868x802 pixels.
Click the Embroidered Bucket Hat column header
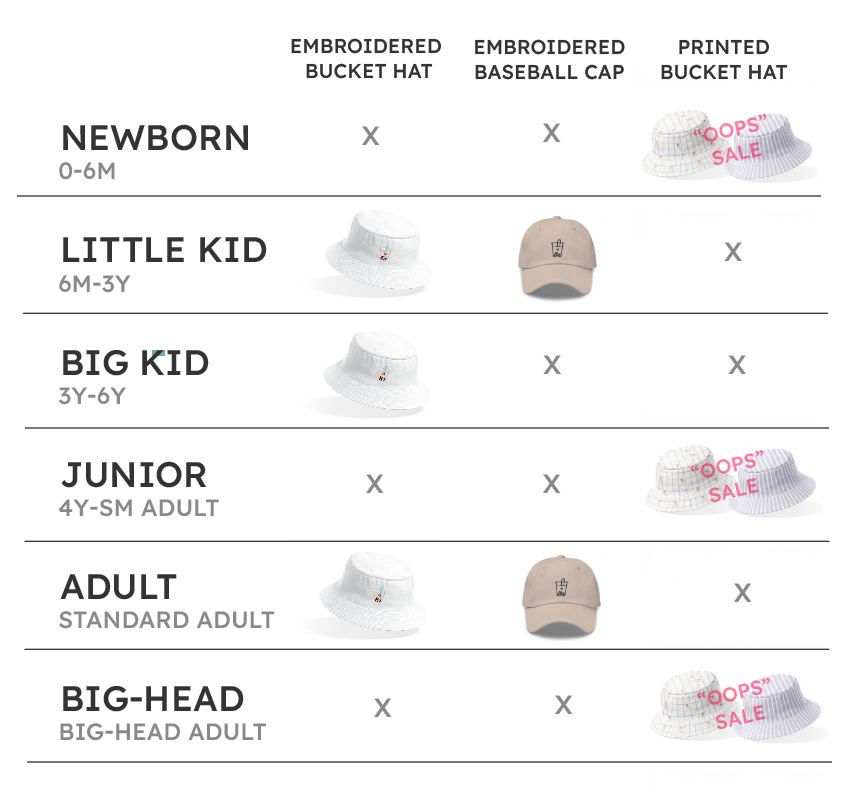pyautogui.click(x=365, y=59)
